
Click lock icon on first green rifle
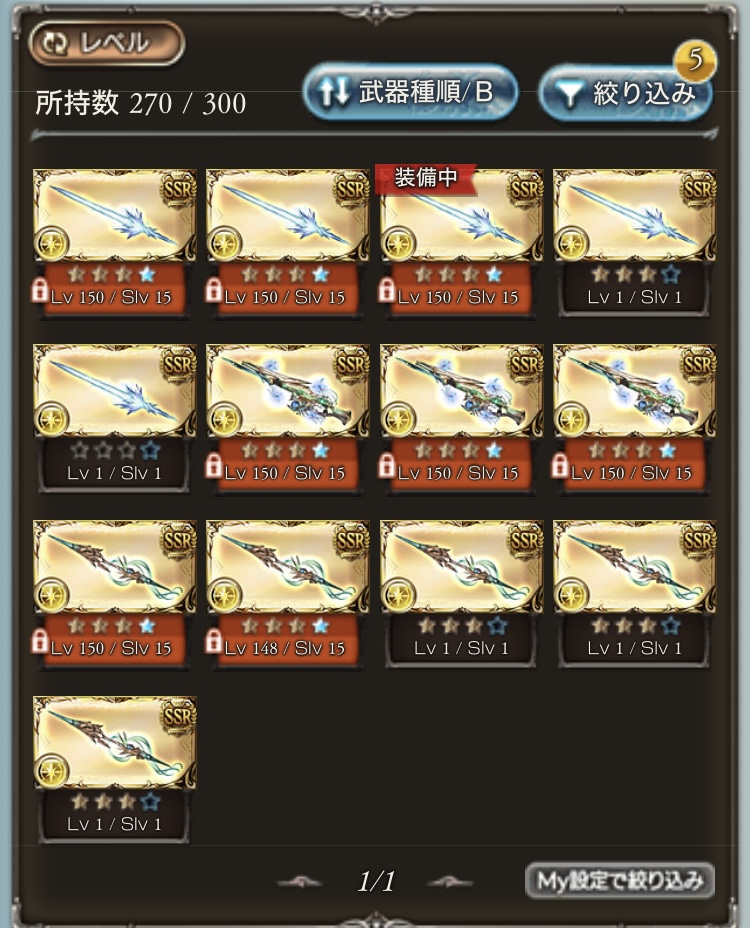click(x=214, y=466)
